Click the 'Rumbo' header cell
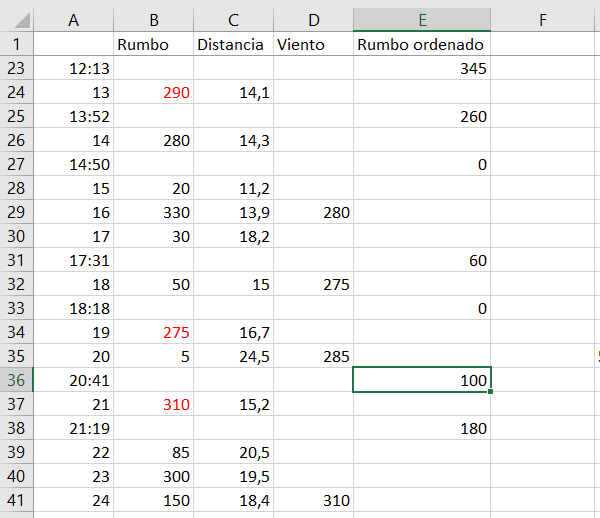 coord(153,44)
